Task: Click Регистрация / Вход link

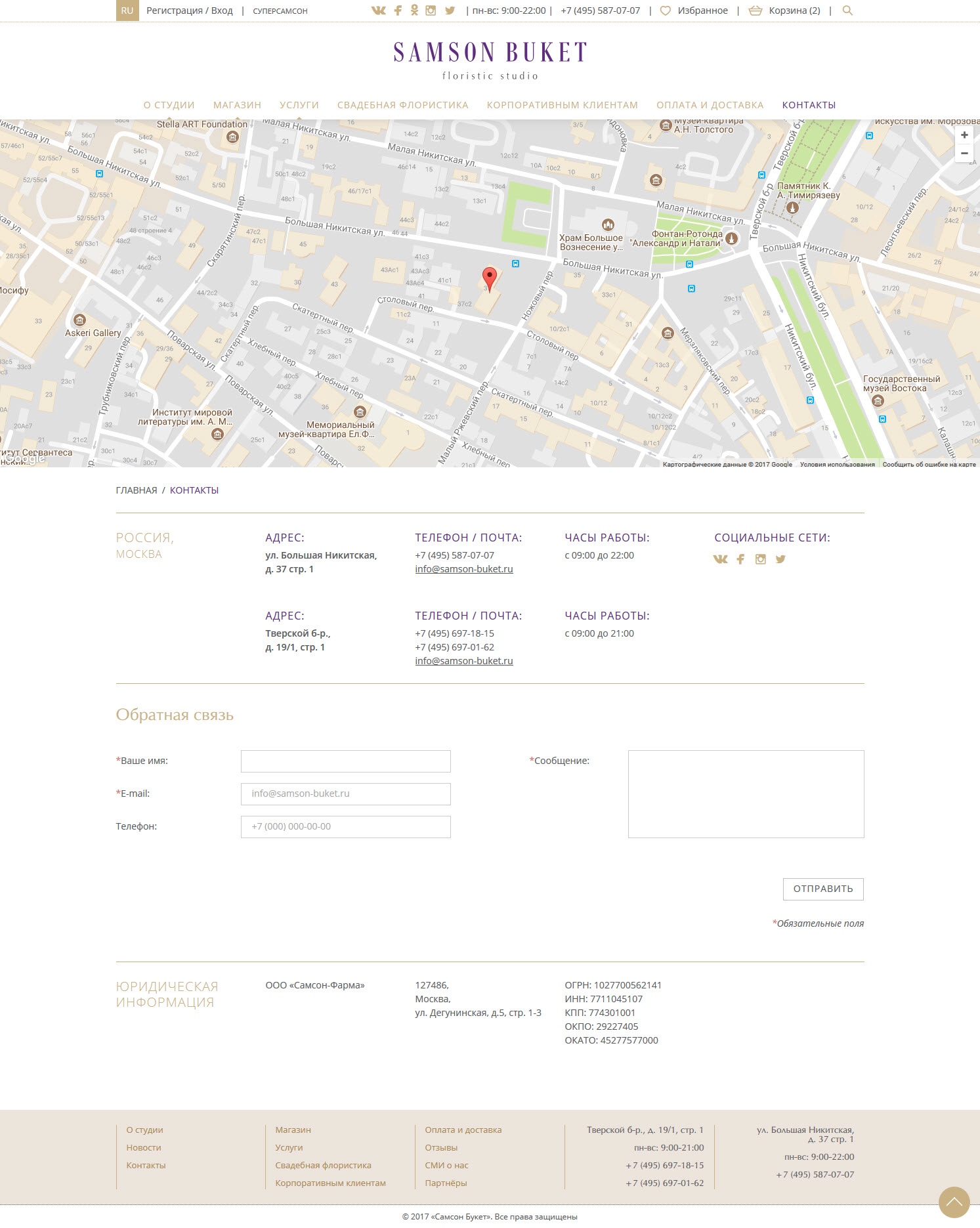Action: coord(190,11)
